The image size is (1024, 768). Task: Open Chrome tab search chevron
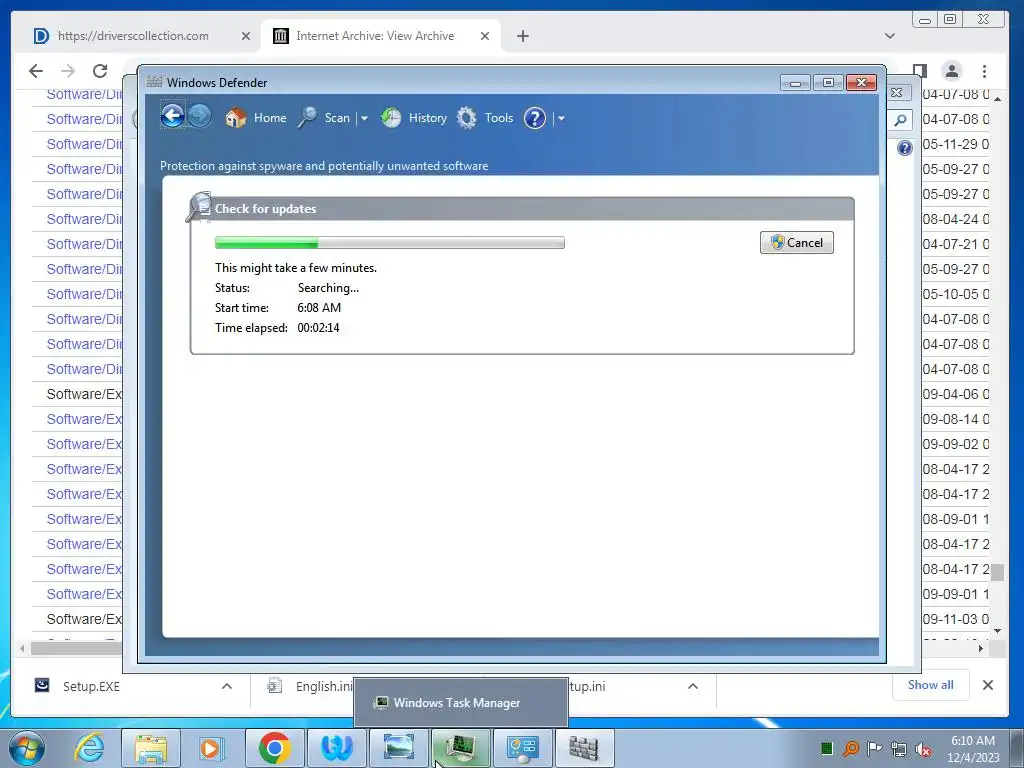point(889,36)
